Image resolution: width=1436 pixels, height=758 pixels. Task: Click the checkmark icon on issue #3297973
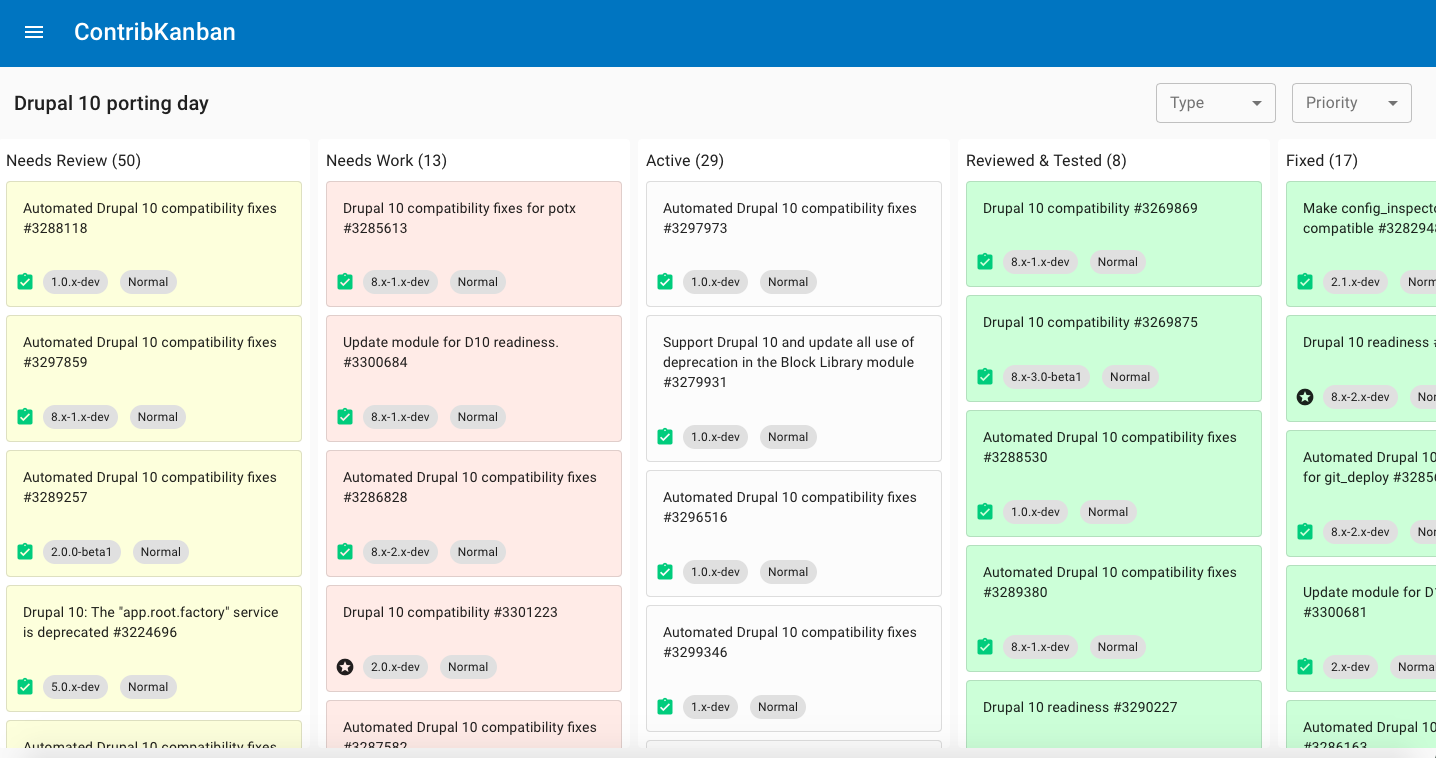click(x=665, y=282)
